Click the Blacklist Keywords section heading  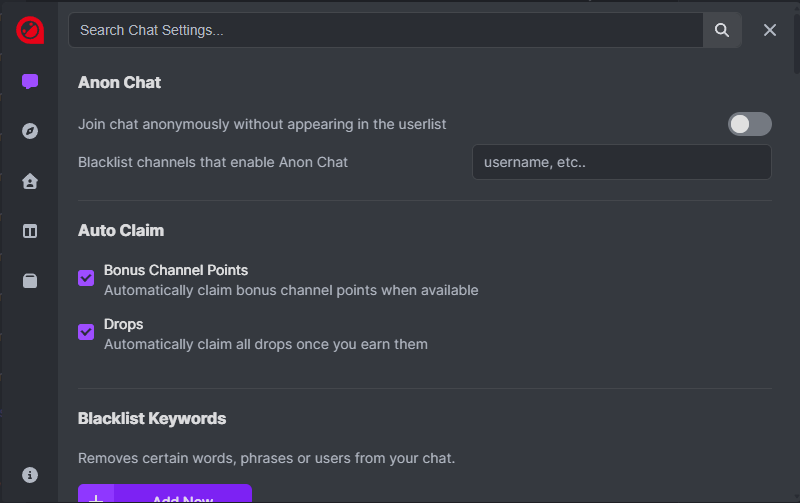(x=152, y=418)
